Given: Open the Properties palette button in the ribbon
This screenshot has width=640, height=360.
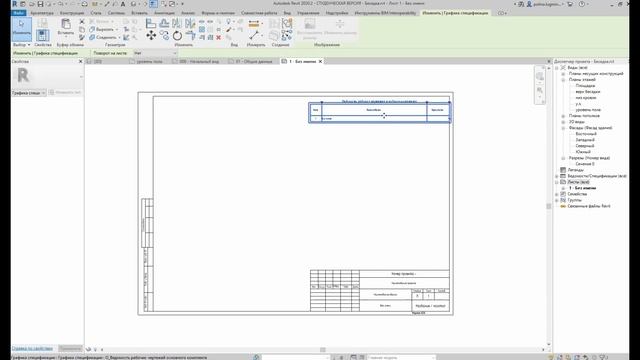Looking at the screenshot, I should coord(42,36).
